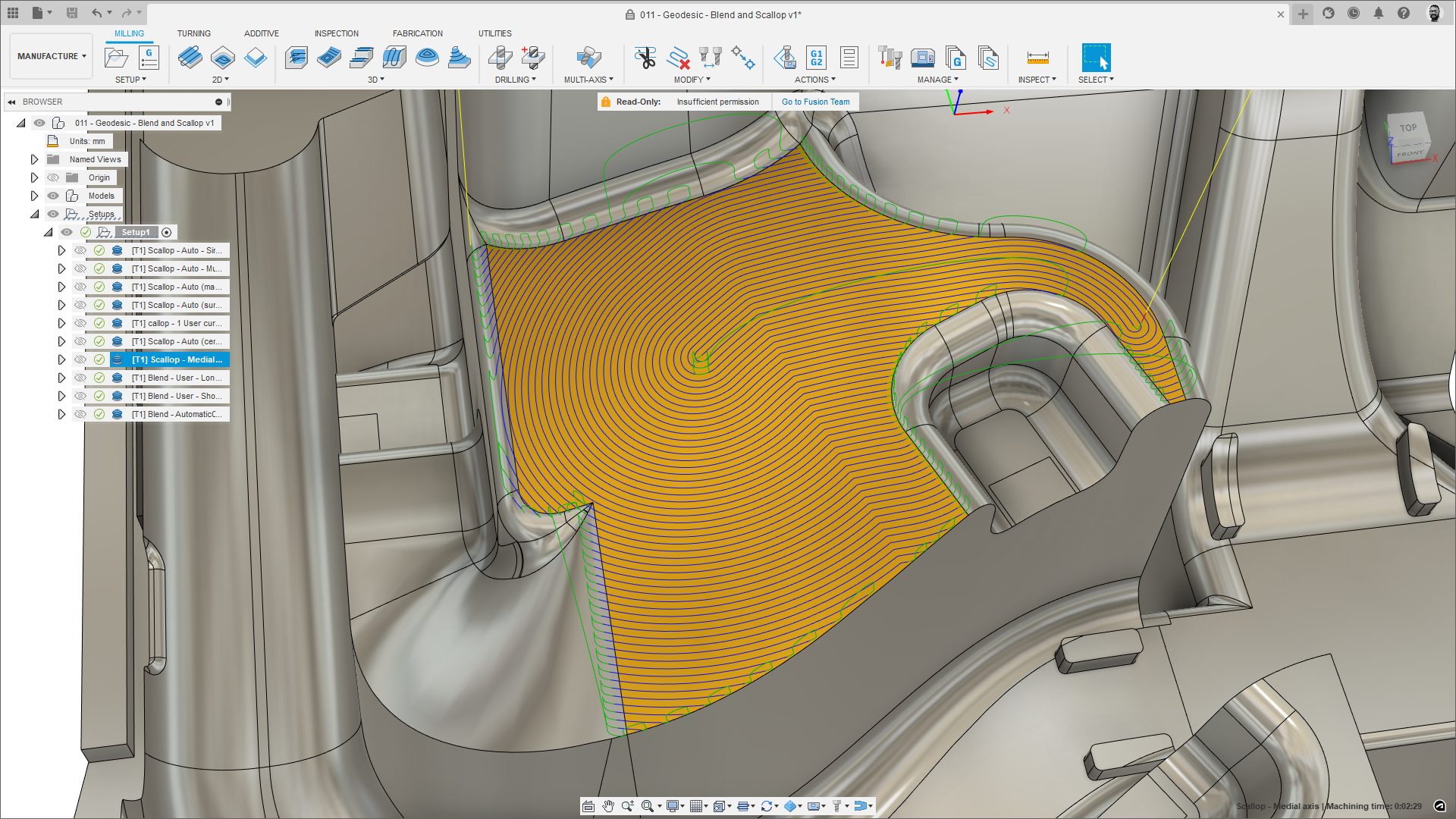1456x819 pixels.
Task: Open the MODIFY menu dropdown
Action: 692,80
